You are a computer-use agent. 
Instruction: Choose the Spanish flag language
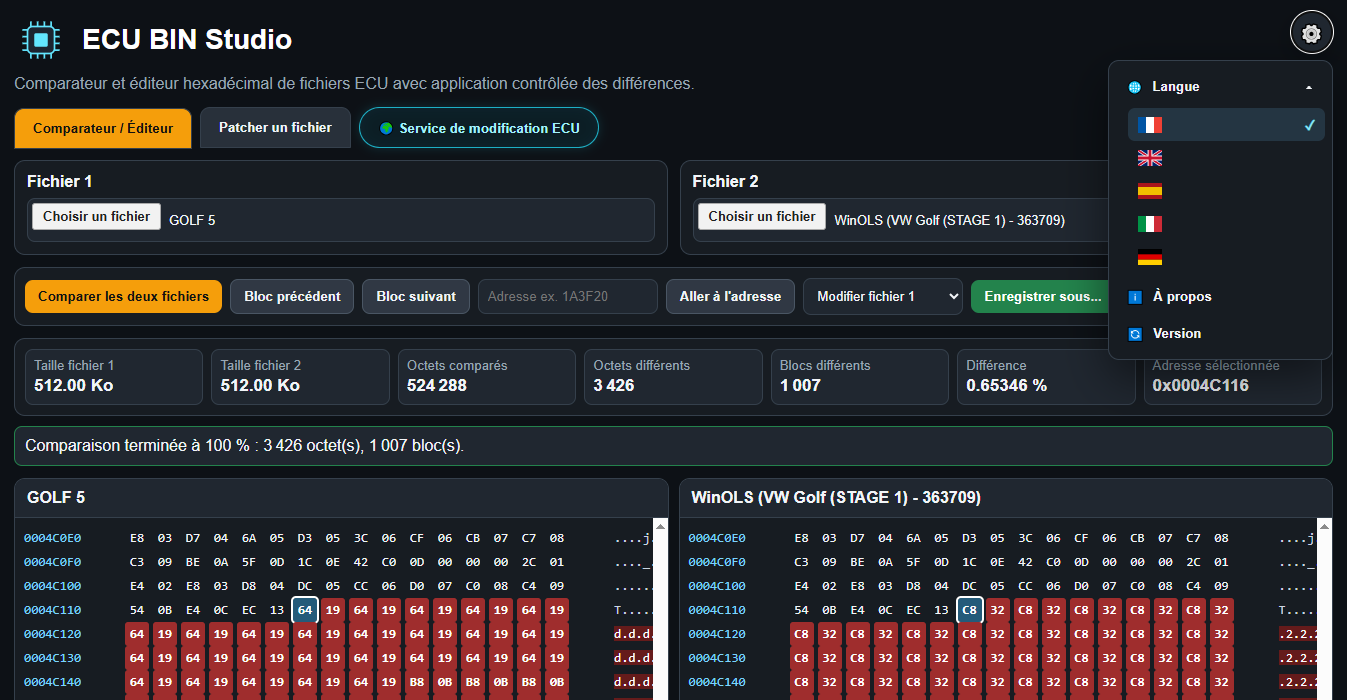pos(1226,191)
